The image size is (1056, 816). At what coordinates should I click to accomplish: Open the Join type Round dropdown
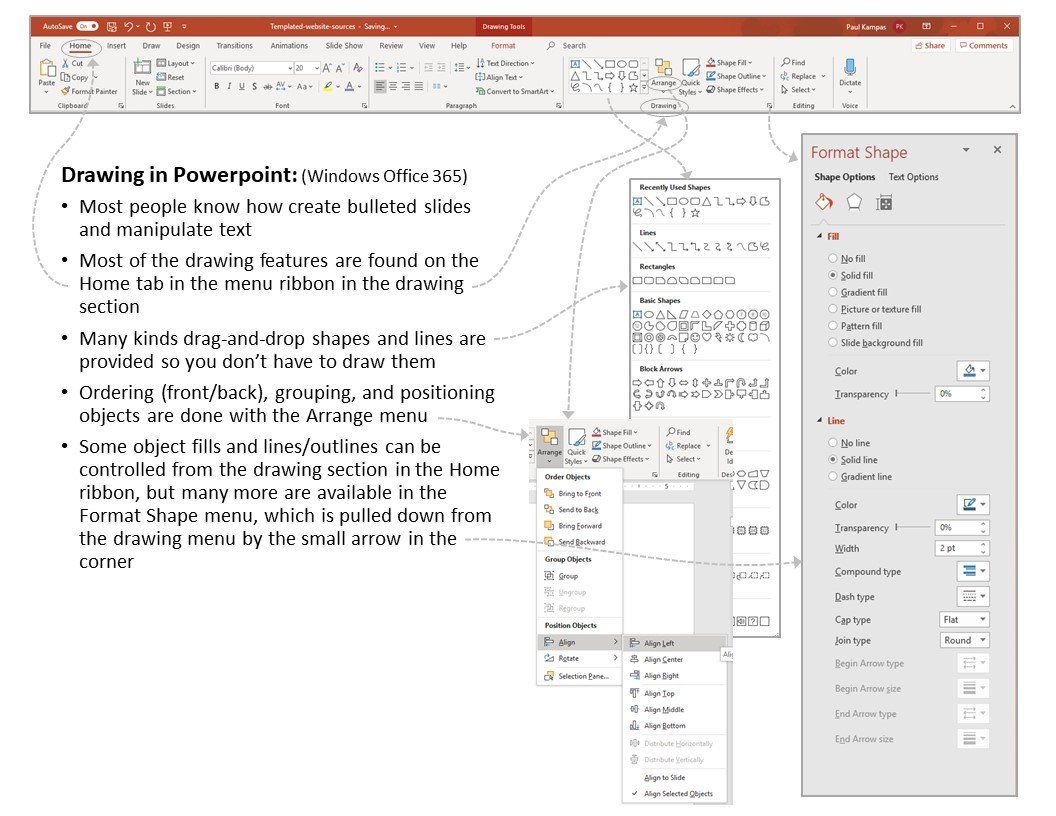[964, 640]
